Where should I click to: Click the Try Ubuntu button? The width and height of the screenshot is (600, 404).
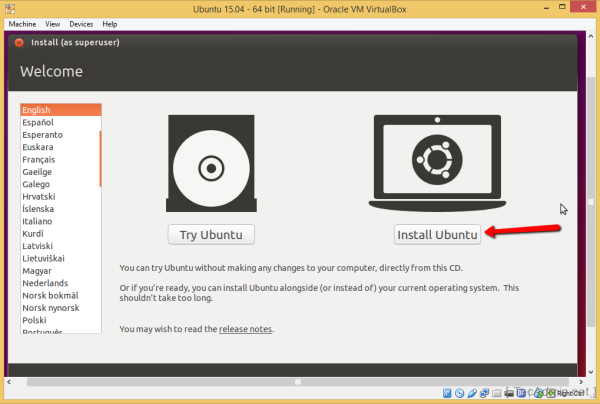[211, 235]
